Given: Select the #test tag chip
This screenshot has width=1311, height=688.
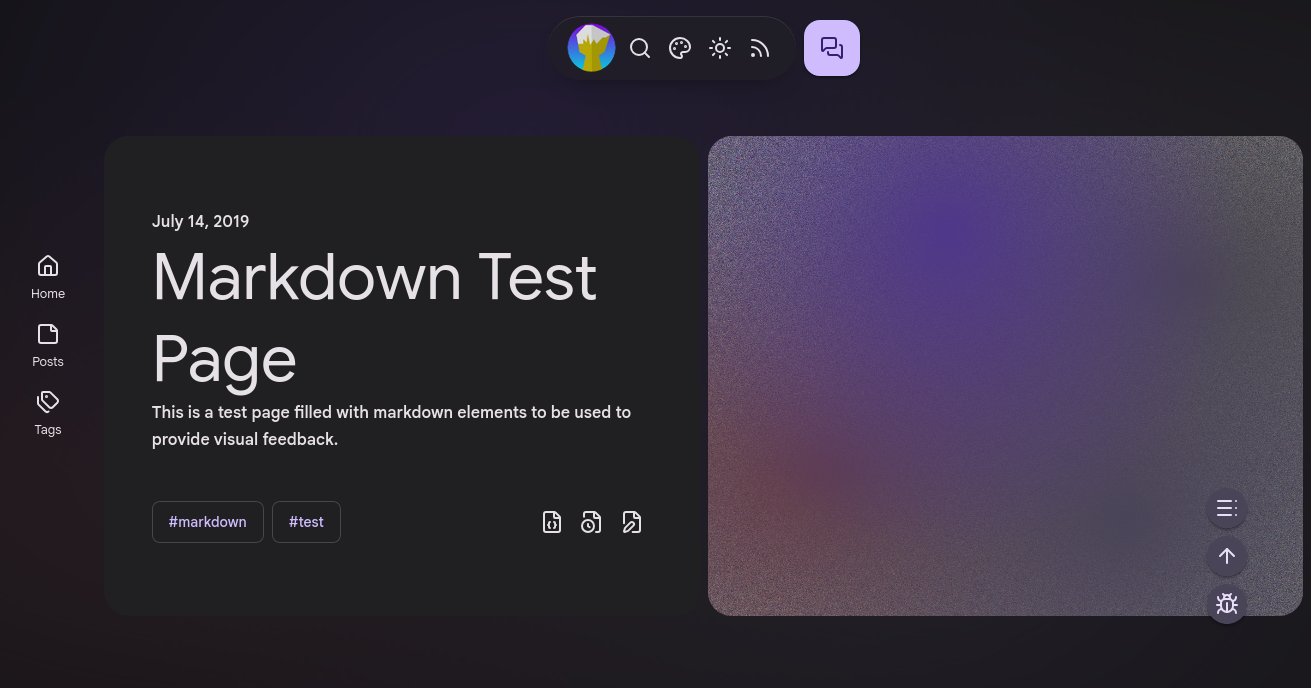Looking at the screenshot, I should point(306,522).
